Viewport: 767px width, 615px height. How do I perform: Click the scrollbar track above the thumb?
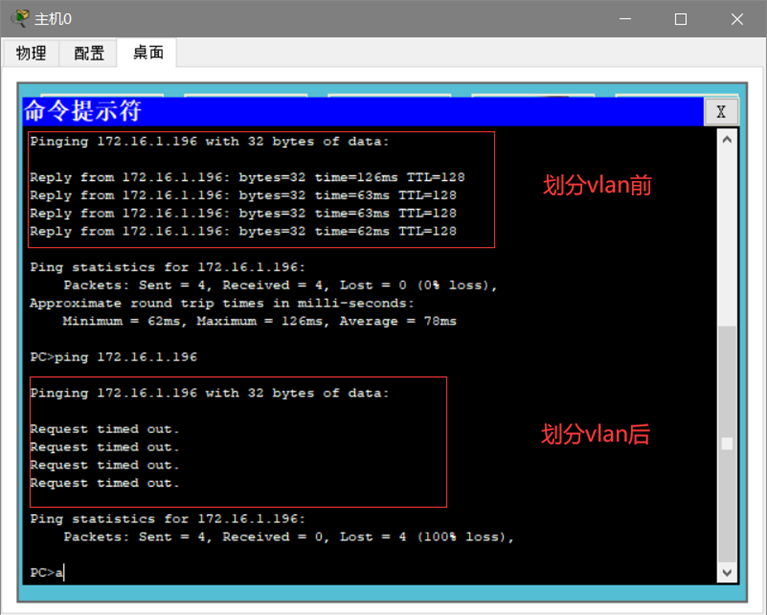click(727, 237)
